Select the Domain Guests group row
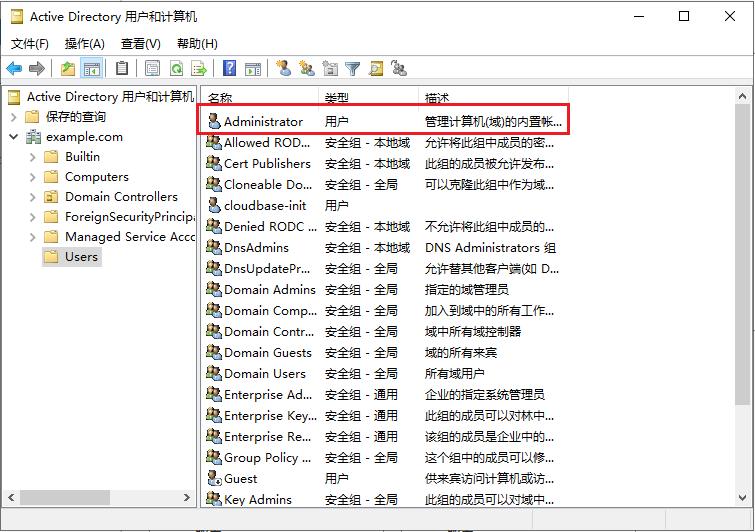The width and height of the screenshot is (755, 532). tap(385, 352)
